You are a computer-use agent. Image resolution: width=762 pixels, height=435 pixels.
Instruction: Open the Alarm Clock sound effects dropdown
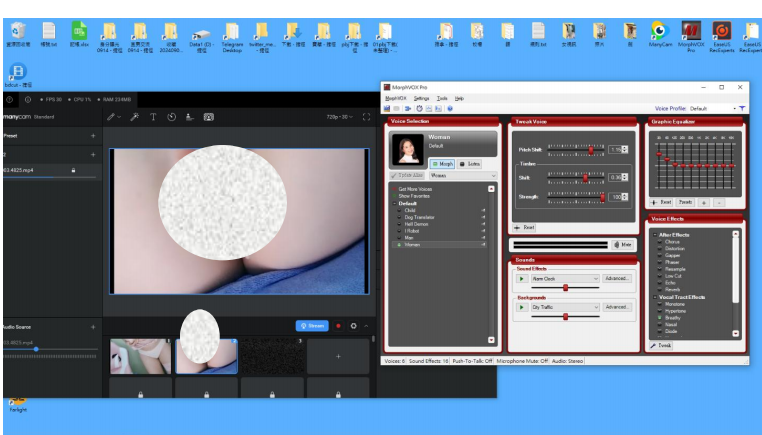[x=565, y=278]
